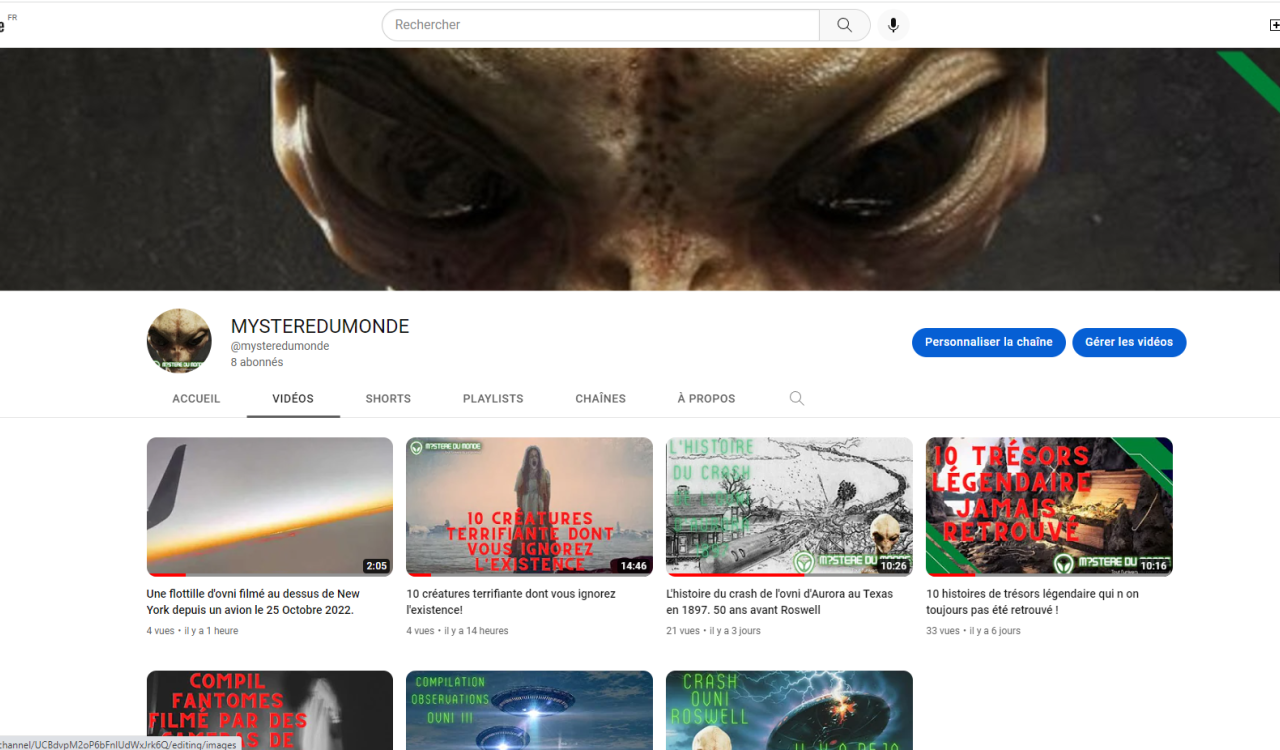The image size is (1280, 750).
Task: Click '21 vues • il y a 3 jours'
Action: [713, 631]
